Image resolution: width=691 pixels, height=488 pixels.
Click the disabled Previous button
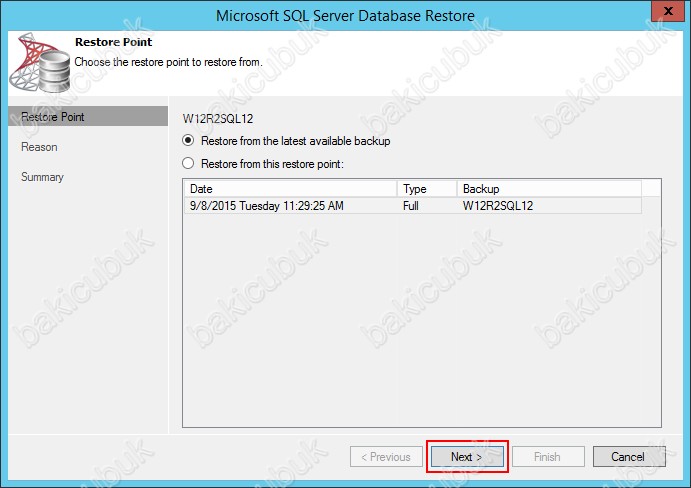(386, 457)
